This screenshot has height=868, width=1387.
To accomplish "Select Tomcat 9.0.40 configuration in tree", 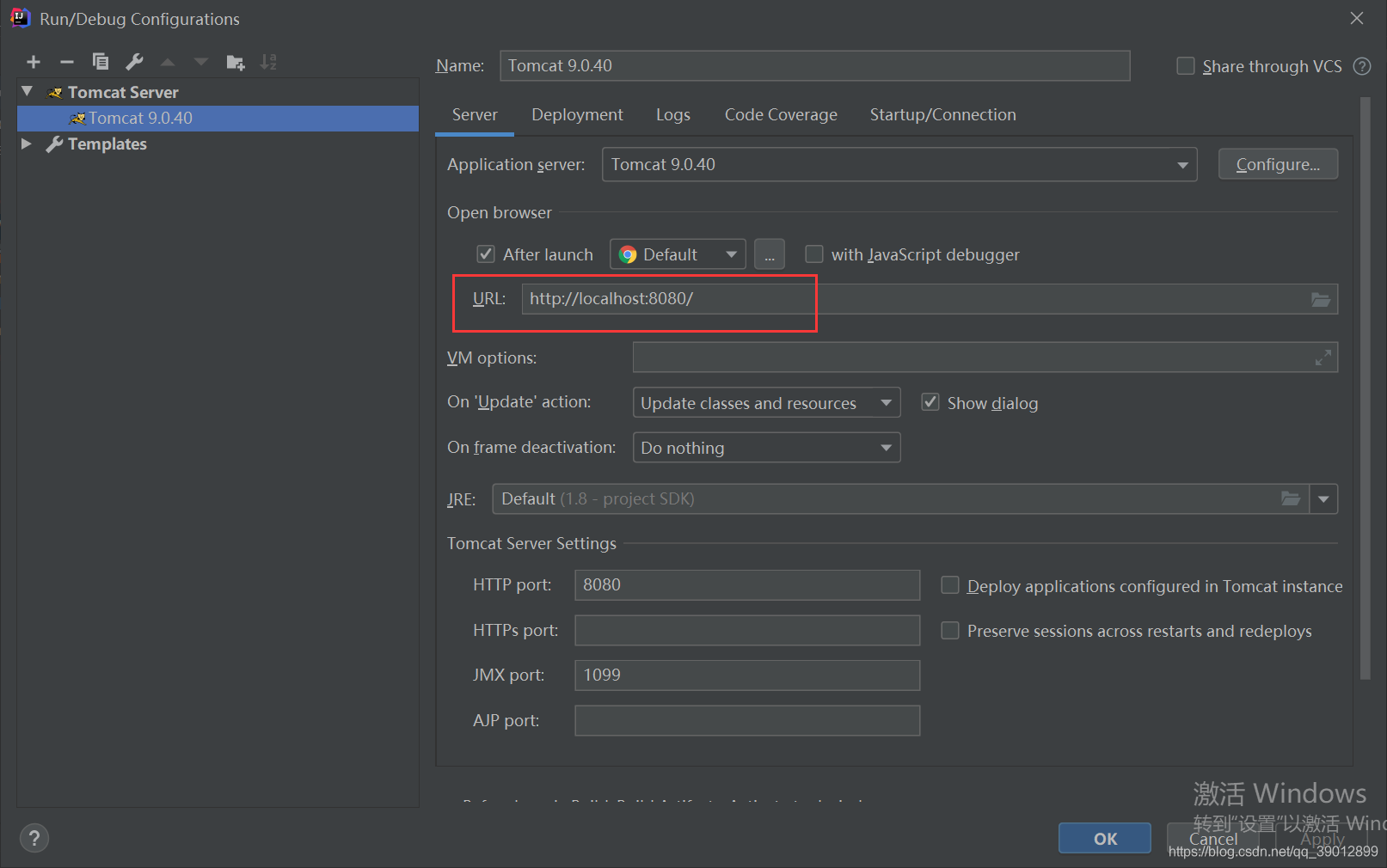I will point(218,119).
